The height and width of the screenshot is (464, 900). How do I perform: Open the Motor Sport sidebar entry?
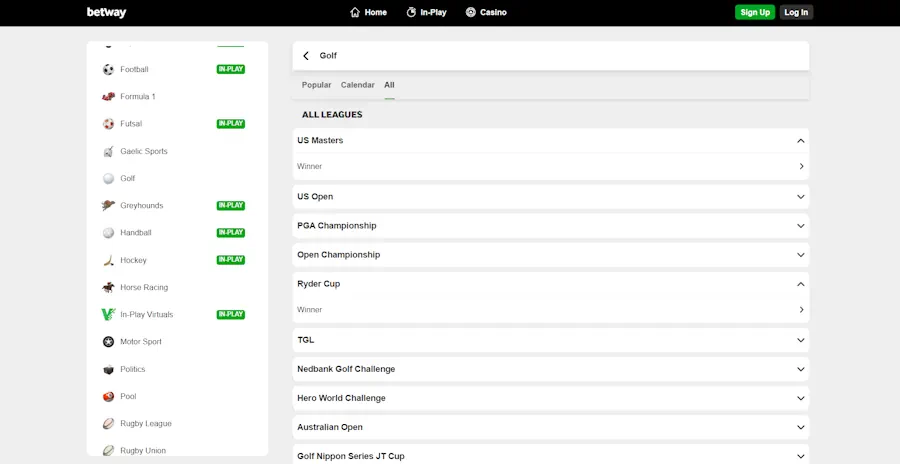click(141, 342)
